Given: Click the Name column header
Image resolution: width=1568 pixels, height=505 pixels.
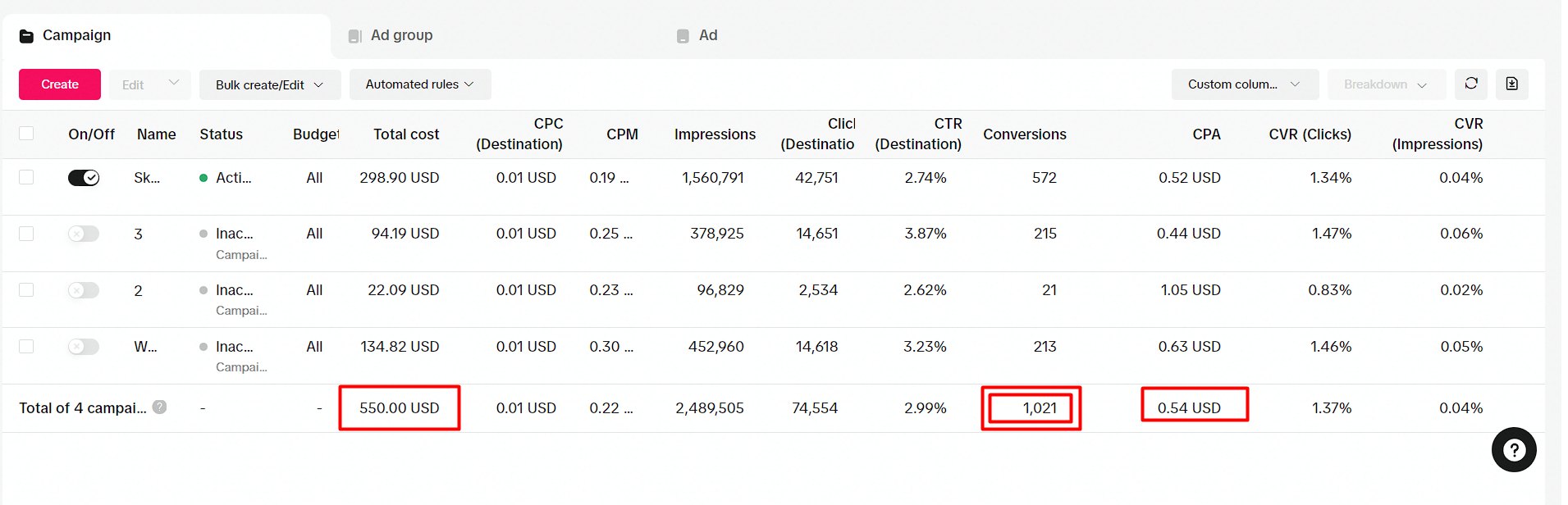Looking at the screenshot, I should click(156, 134).
